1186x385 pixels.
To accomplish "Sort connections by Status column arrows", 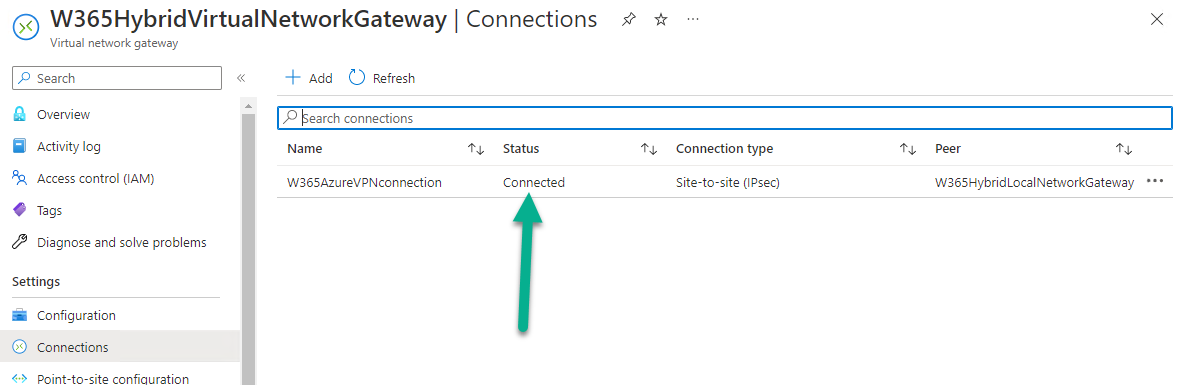I will click(649, 149).
